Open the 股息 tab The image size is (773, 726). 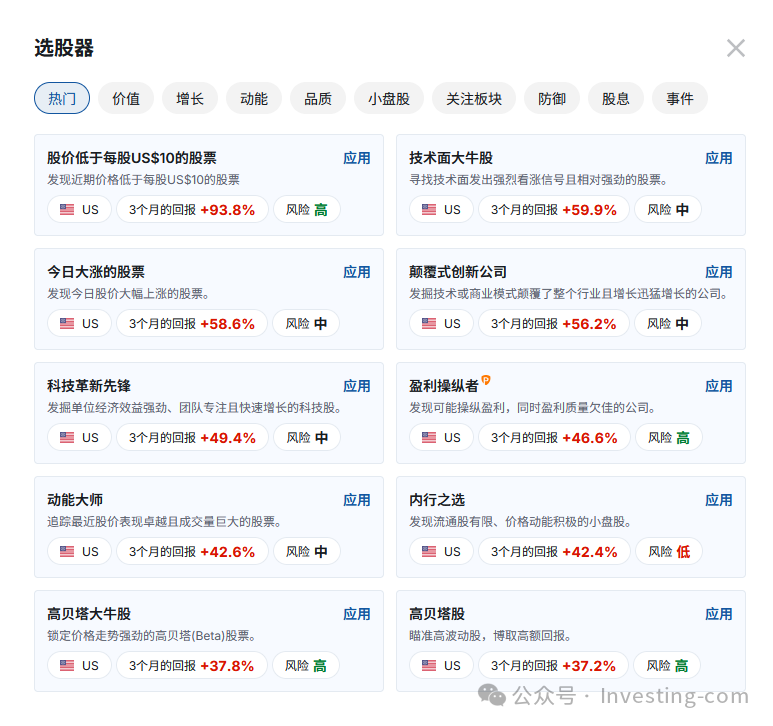[x=616, y=98]
